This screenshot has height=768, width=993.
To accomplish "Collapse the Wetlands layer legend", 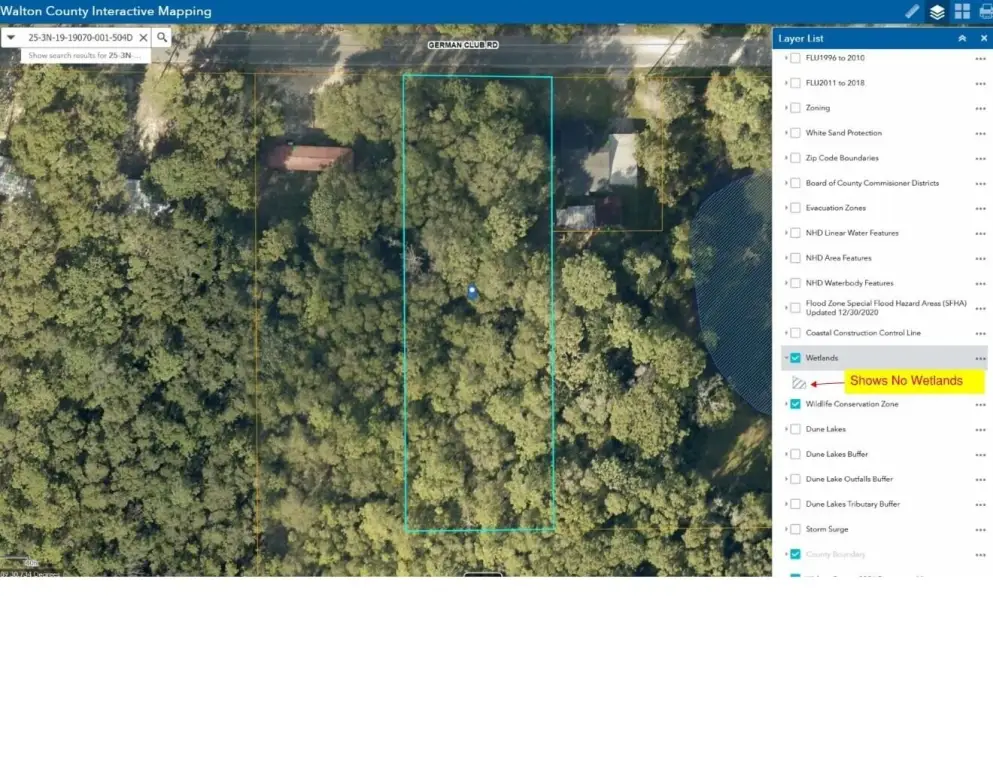I will pyautogui.click(x=786, y=358).
